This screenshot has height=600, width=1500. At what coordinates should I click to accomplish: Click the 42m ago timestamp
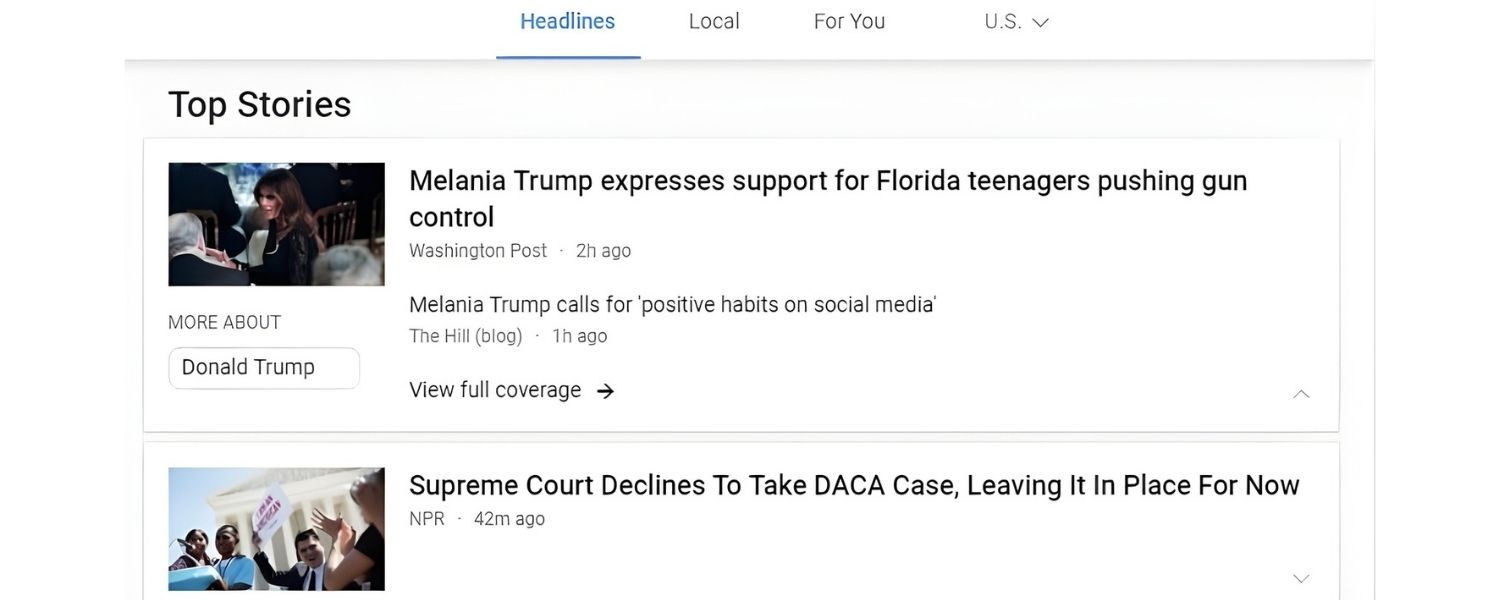click(x=508, y=518)
